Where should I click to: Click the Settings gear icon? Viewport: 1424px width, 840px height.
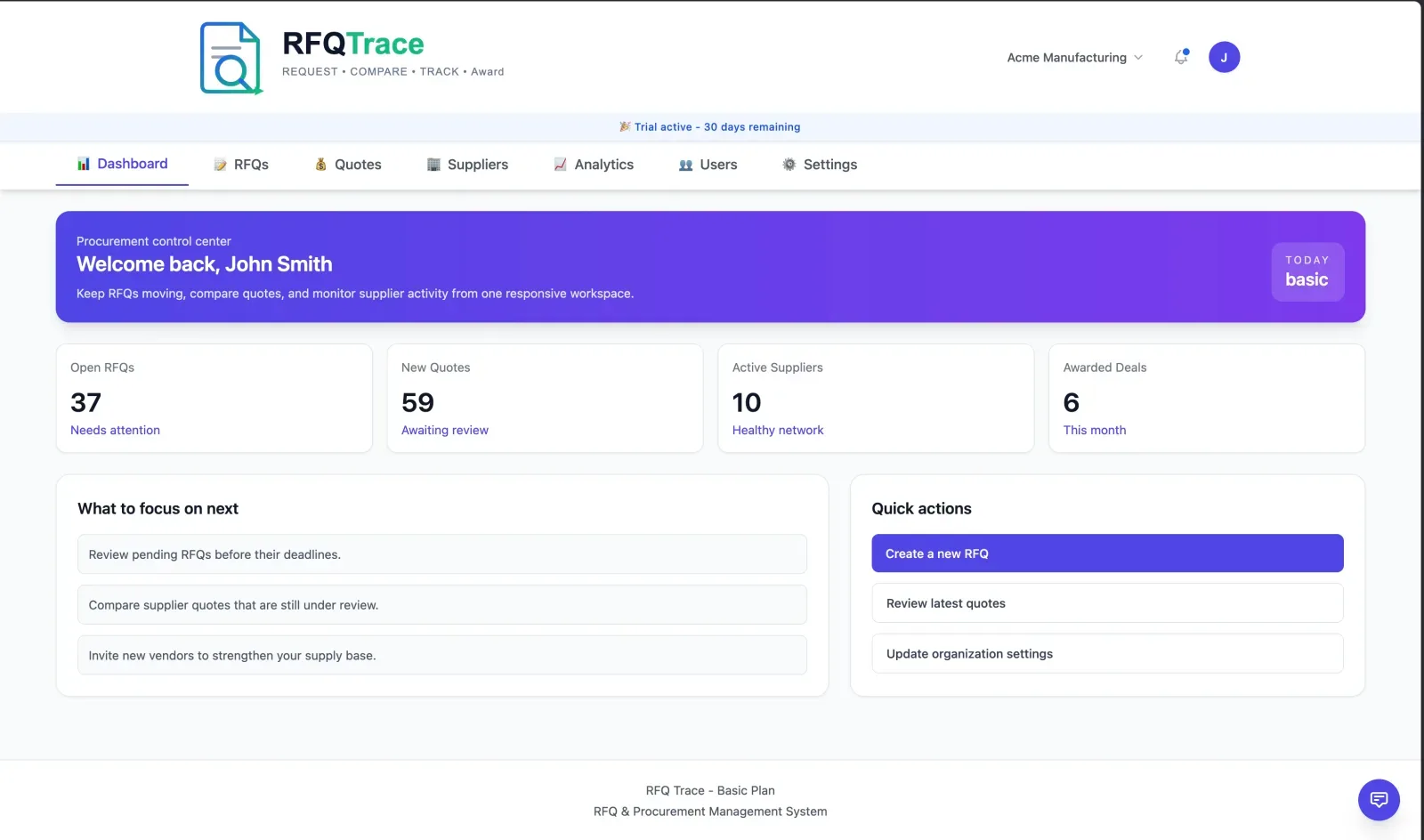tap(789, 165)
